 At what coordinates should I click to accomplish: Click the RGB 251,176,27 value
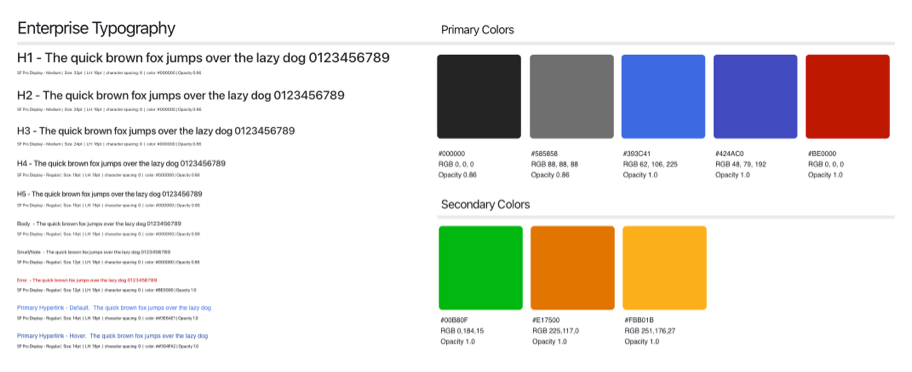[650, 331]
